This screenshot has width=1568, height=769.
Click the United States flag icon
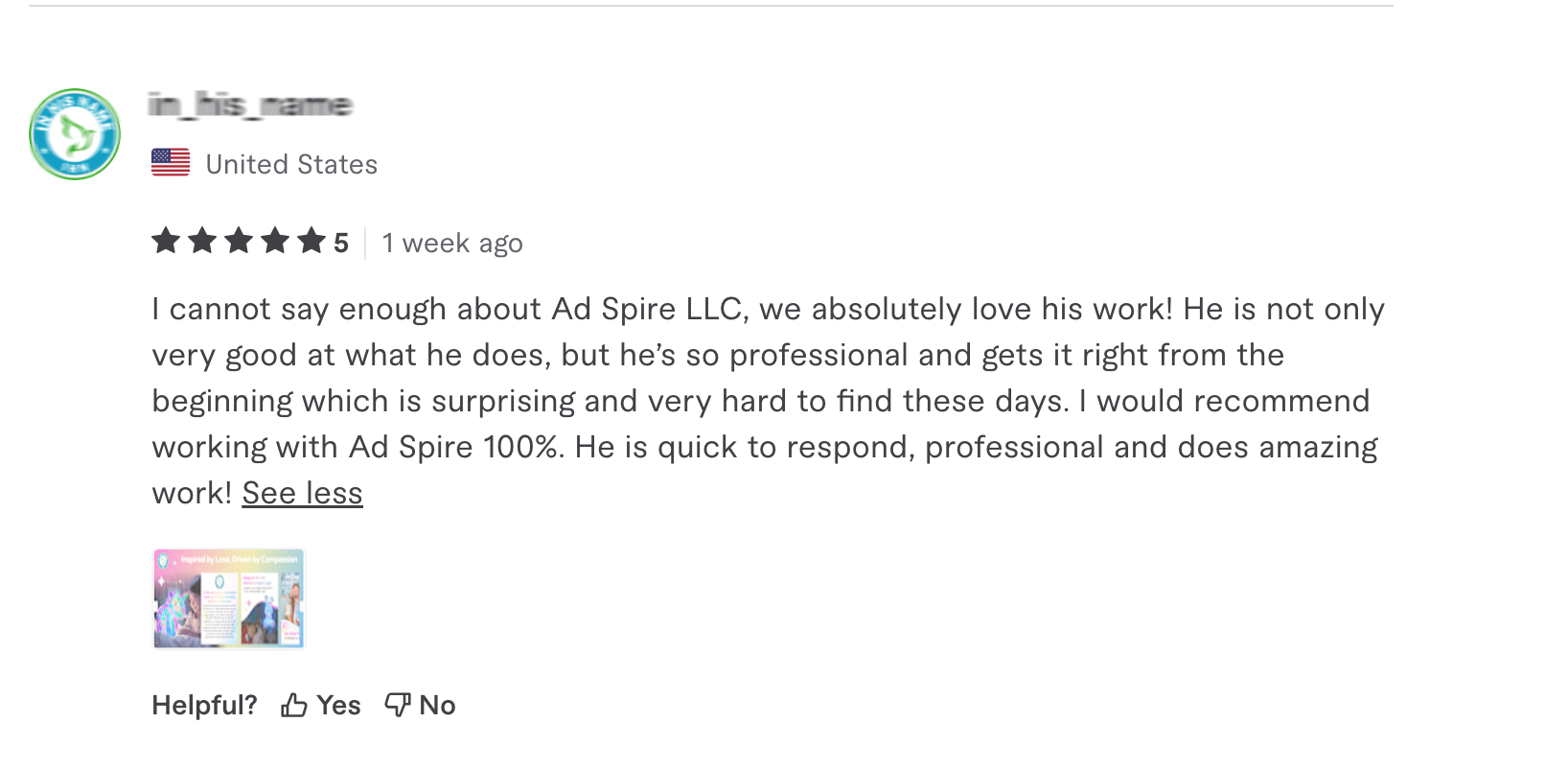coord(171,163)
